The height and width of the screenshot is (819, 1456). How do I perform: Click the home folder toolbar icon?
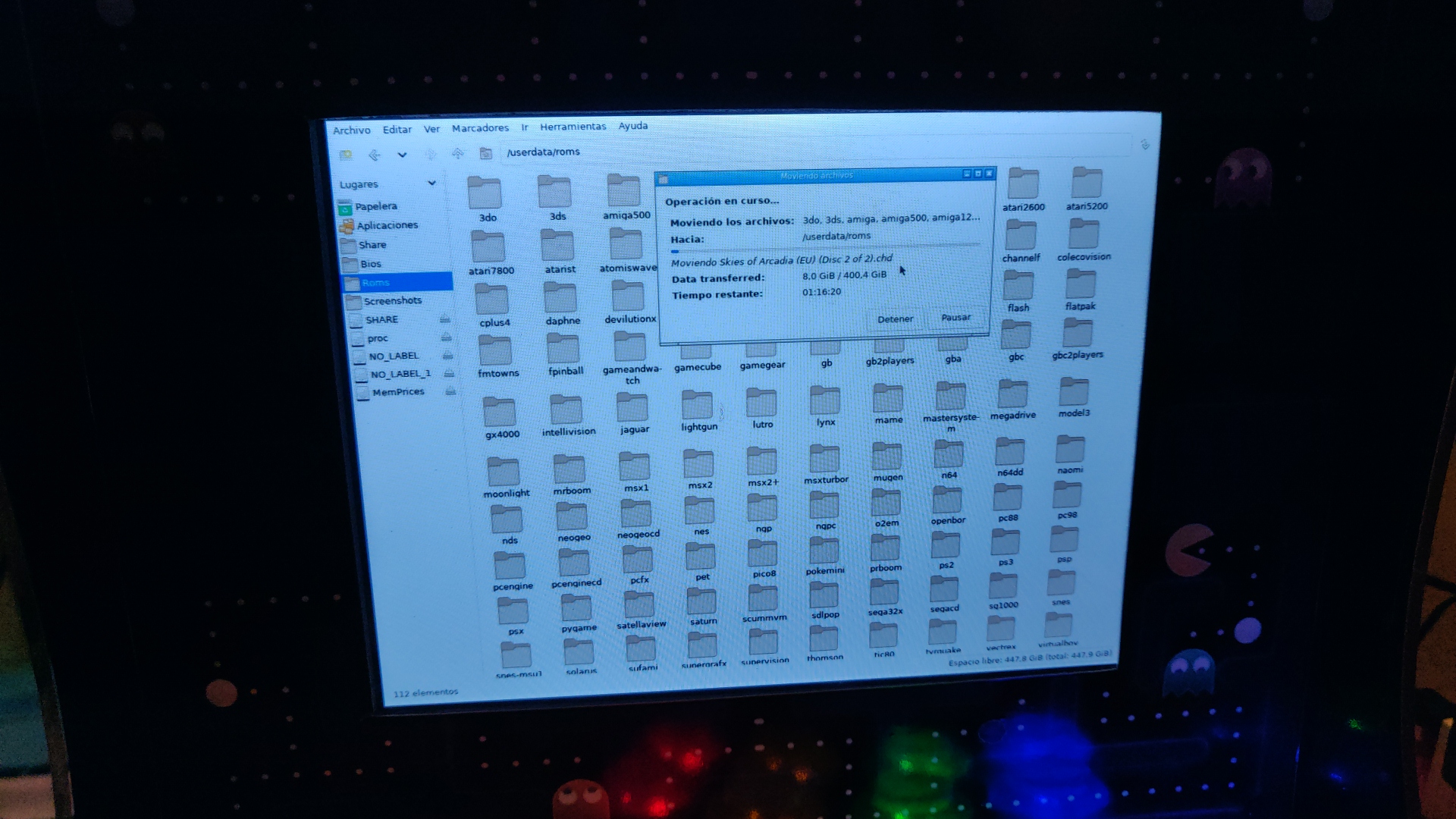pyautogui.click(x=485, y=153)
